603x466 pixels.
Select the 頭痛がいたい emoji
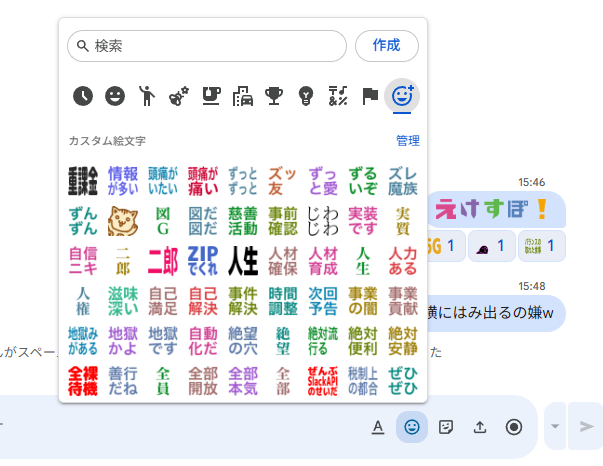click(163, 181)
